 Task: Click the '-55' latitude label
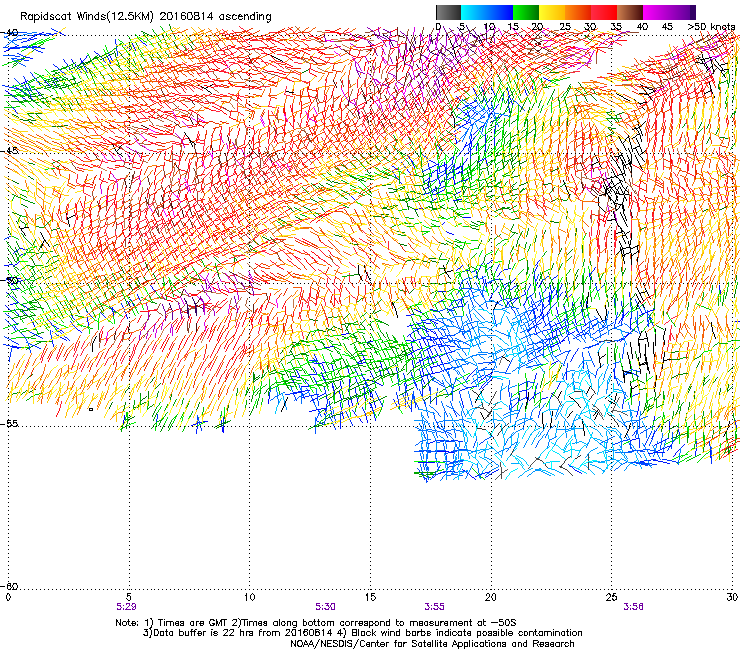10,424
